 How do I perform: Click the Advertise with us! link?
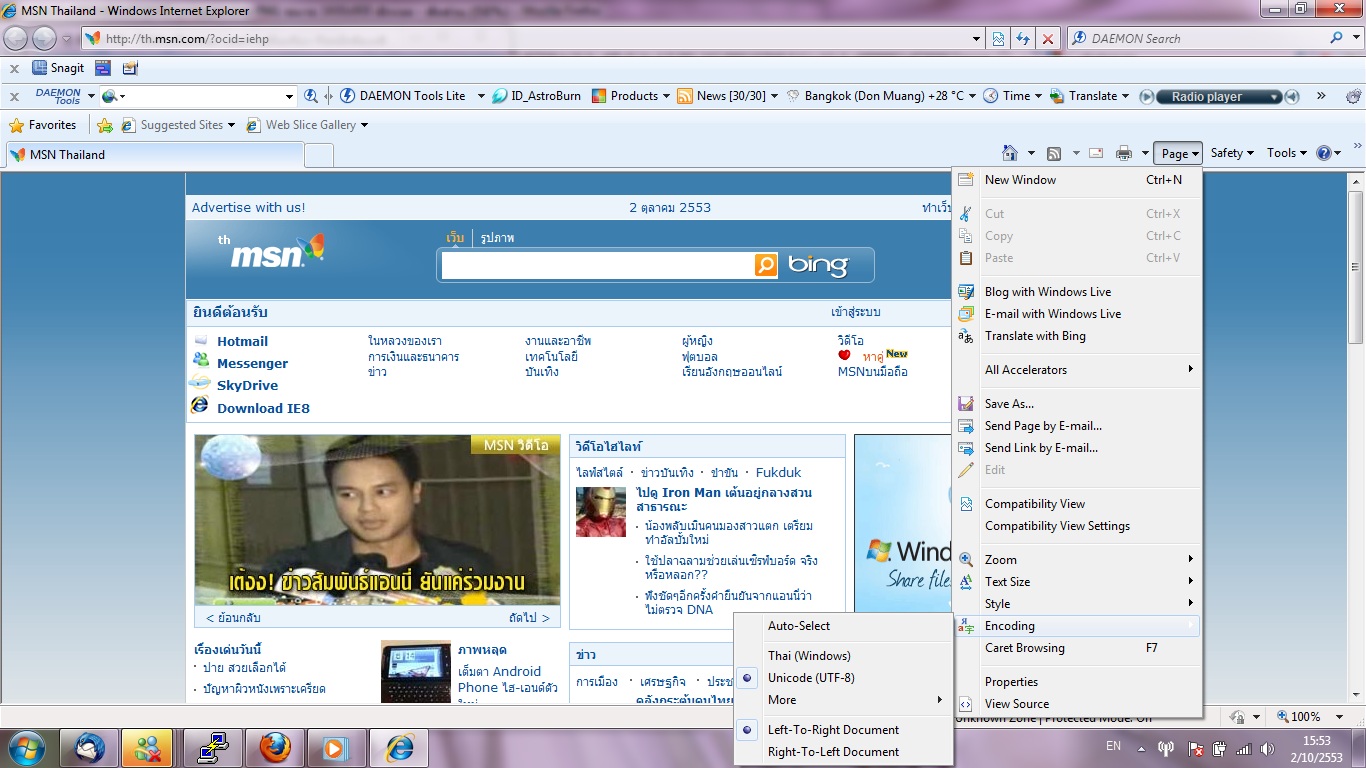[249, 207]
